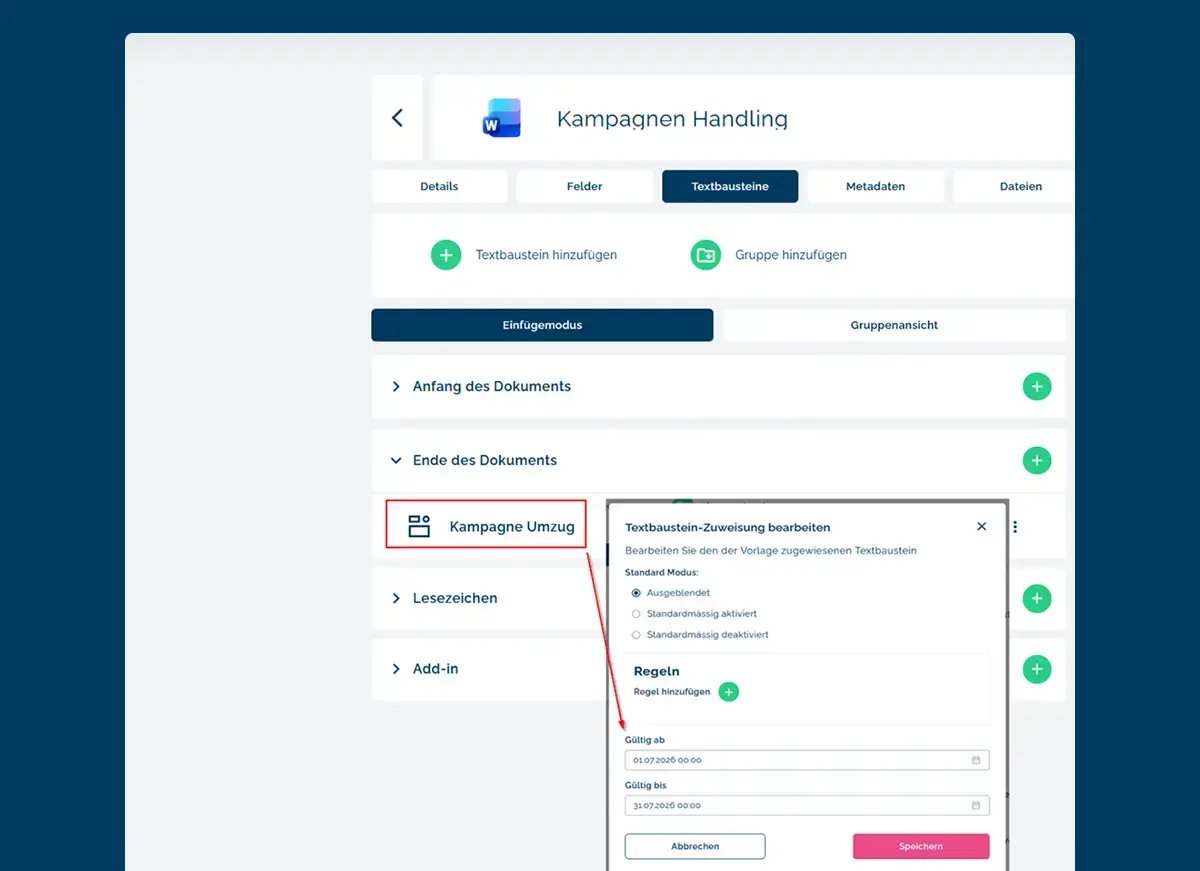The width and height of the screenshot is (1200, 871).
Task: Click the Gültig bis date field
Action: click(807, 805)
